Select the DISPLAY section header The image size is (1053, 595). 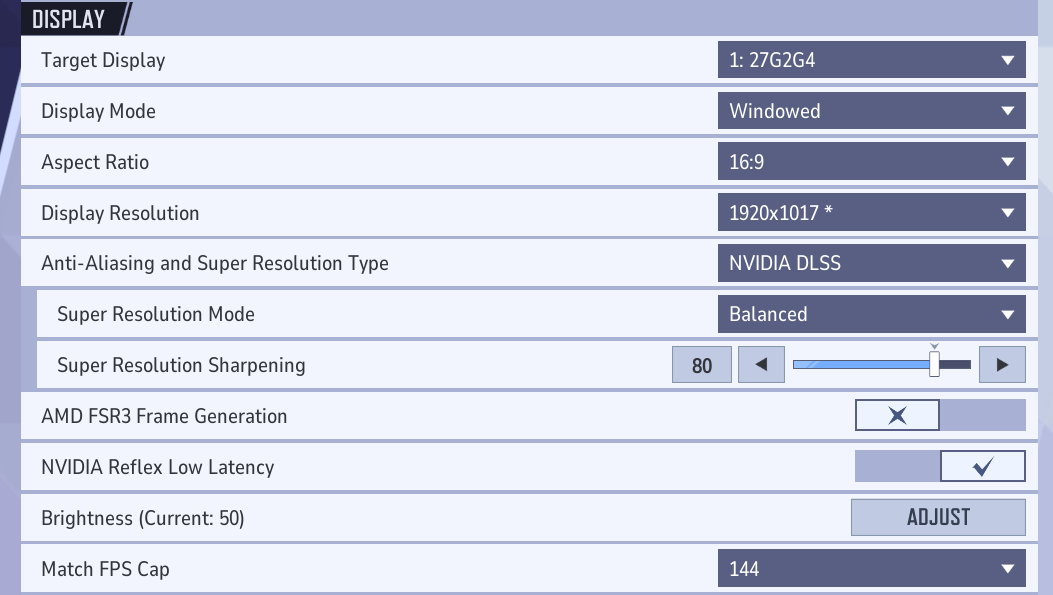(x=68, y=19)
